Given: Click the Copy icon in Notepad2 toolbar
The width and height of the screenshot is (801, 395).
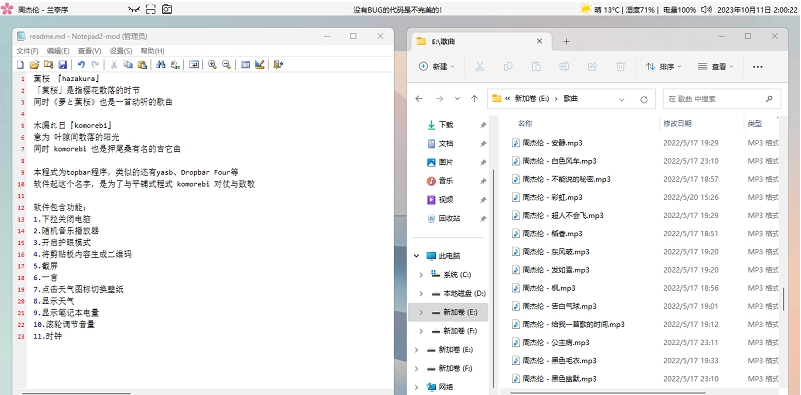Looking at the screenshot, I should click(128, 64).
